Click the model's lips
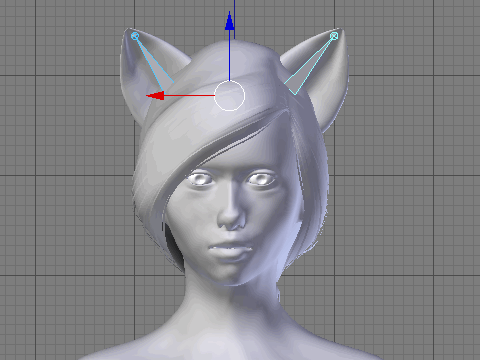 [x=231, y=249]
